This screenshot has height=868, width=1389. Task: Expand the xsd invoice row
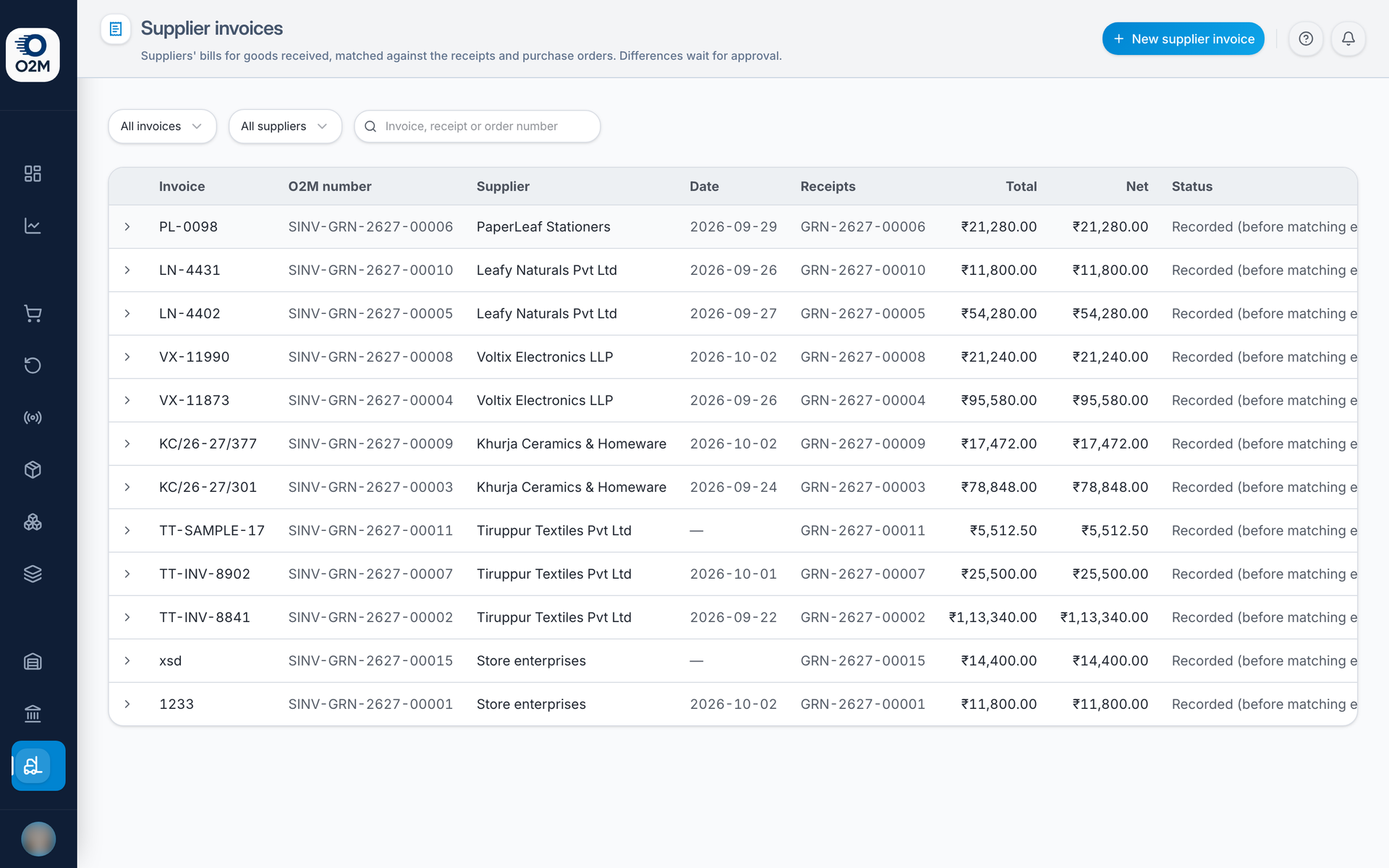[127, 661]
